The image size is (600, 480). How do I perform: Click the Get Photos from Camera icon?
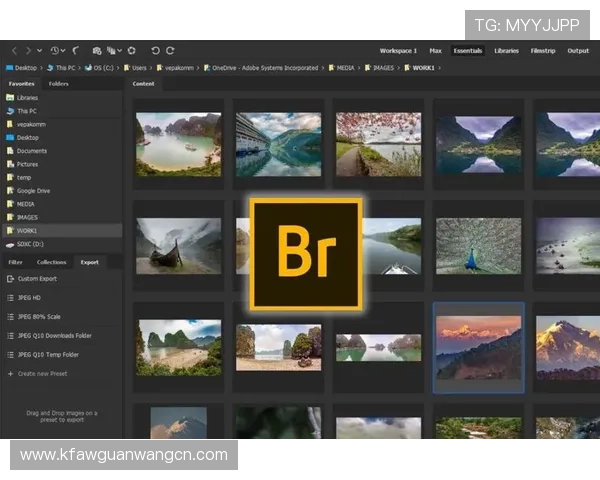[97, 50]
